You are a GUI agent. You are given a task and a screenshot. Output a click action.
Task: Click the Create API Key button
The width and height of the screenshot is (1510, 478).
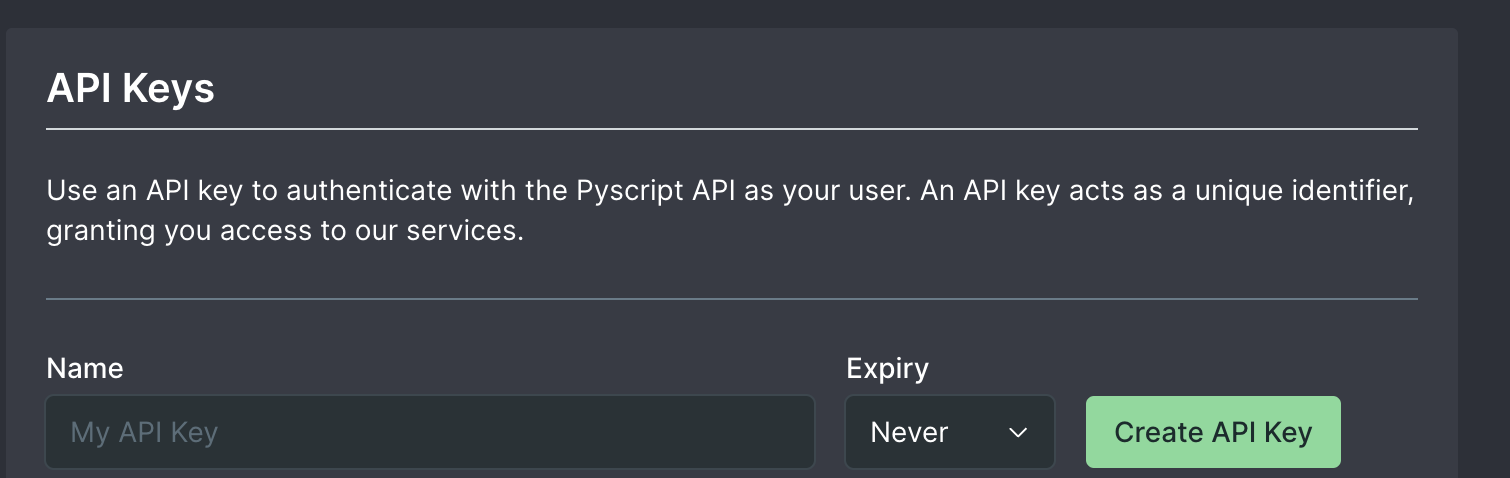(x=1213, y=432)
